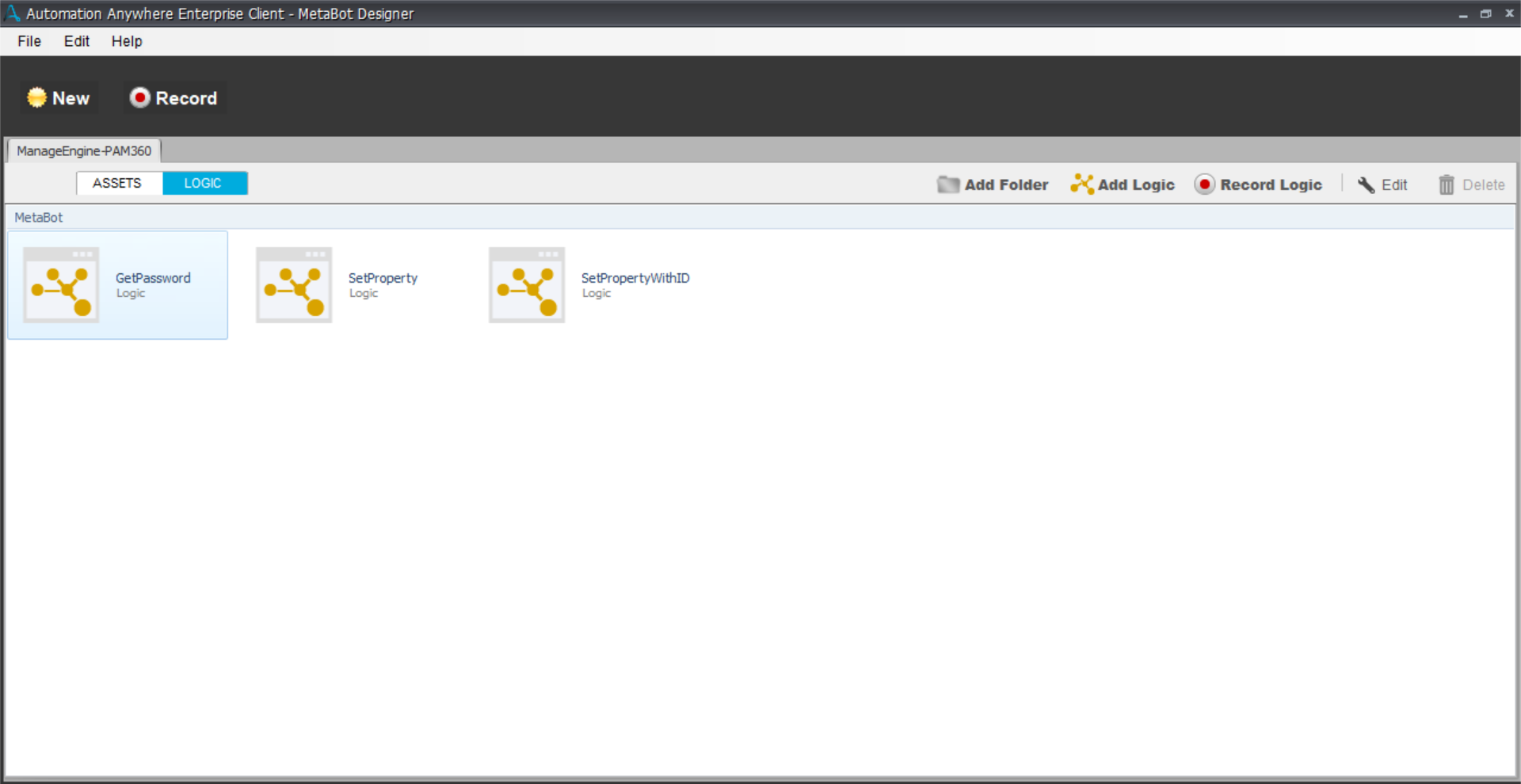This screenshot has height=784, width=1521.
Task: Switch to the LOGIC tab
Action: pyautogui.click(x=205, y=183)
